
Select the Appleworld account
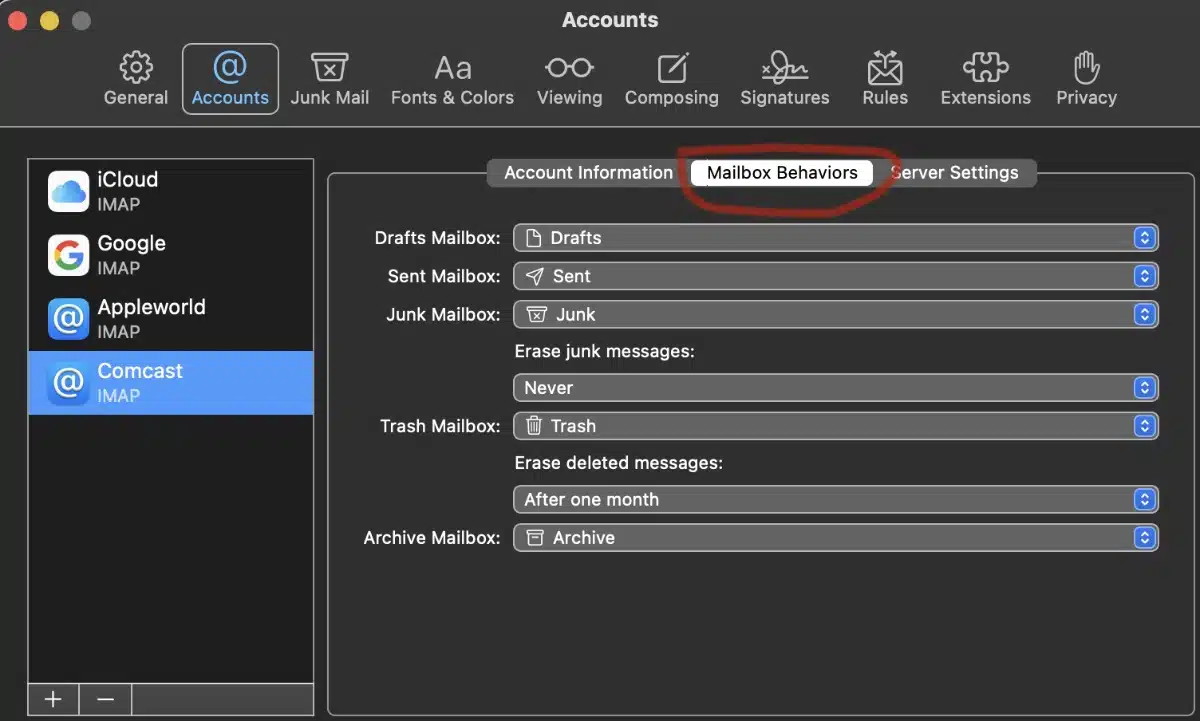click(171, 319)
